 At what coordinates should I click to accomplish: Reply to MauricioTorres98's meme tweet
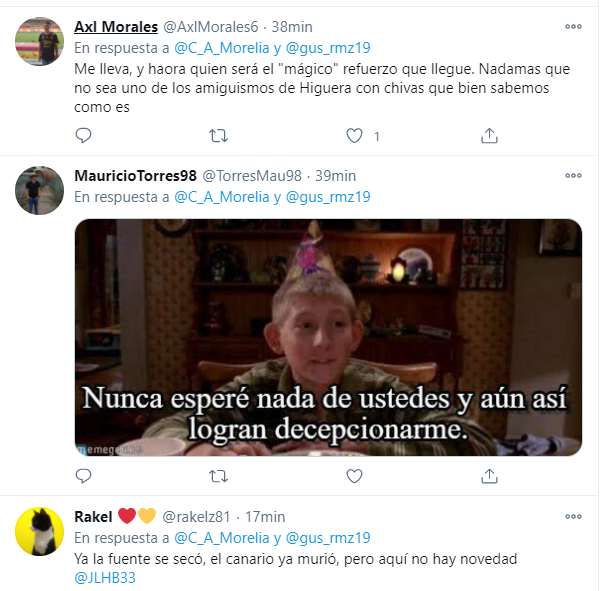tap(83, 476)
